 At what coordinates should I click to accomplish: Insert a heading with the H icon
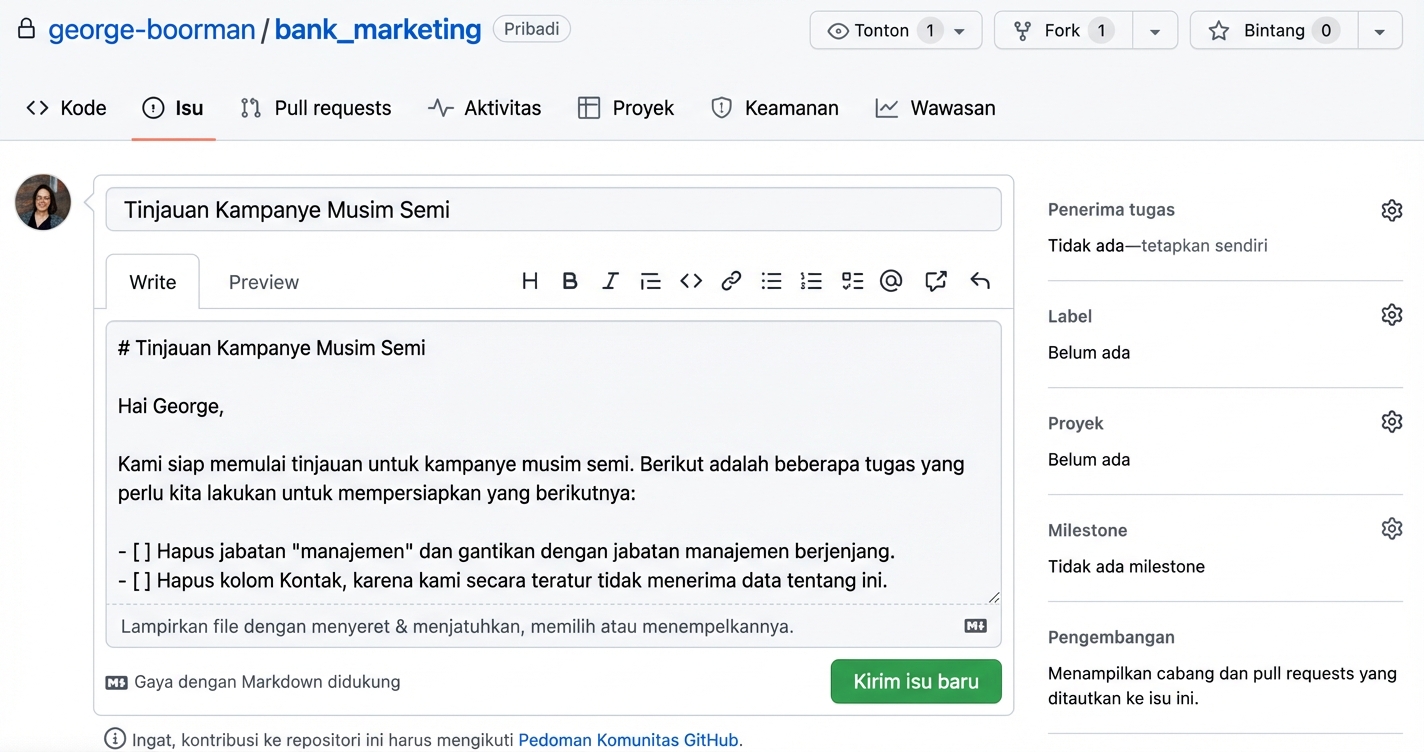point(530,281)
